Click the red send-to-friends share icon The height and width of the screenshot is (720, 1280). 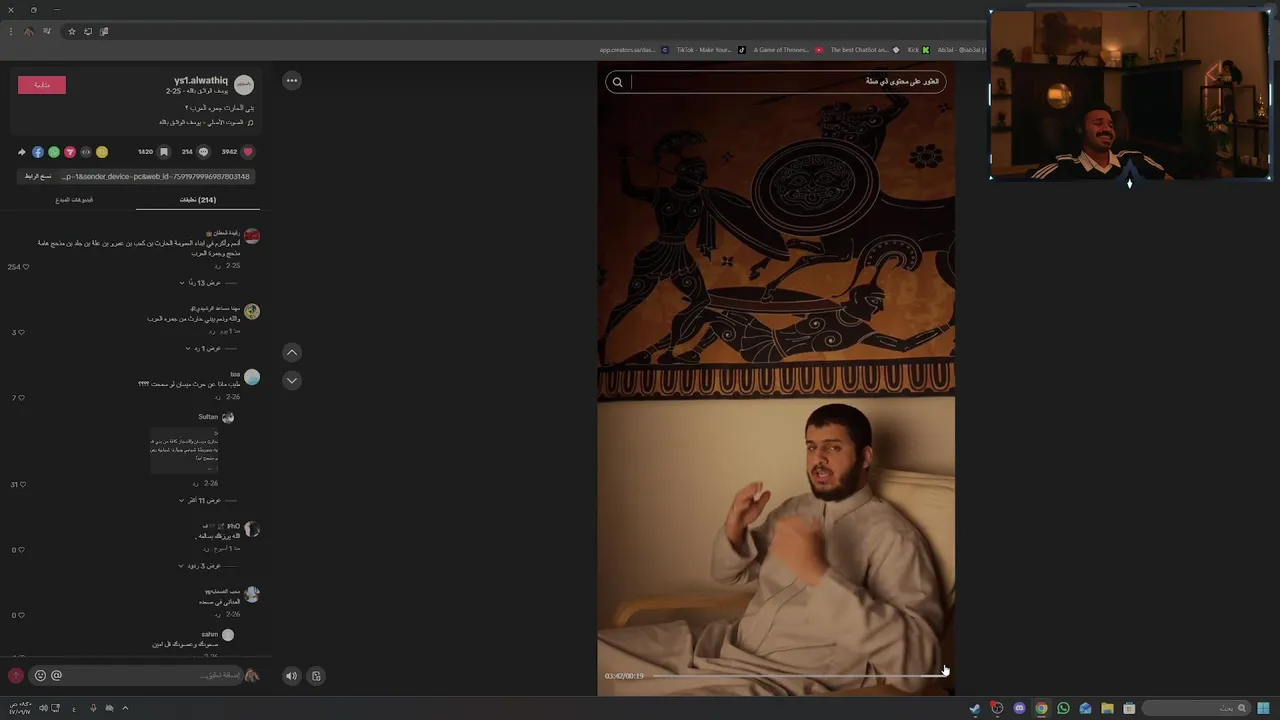pos(70,152)
